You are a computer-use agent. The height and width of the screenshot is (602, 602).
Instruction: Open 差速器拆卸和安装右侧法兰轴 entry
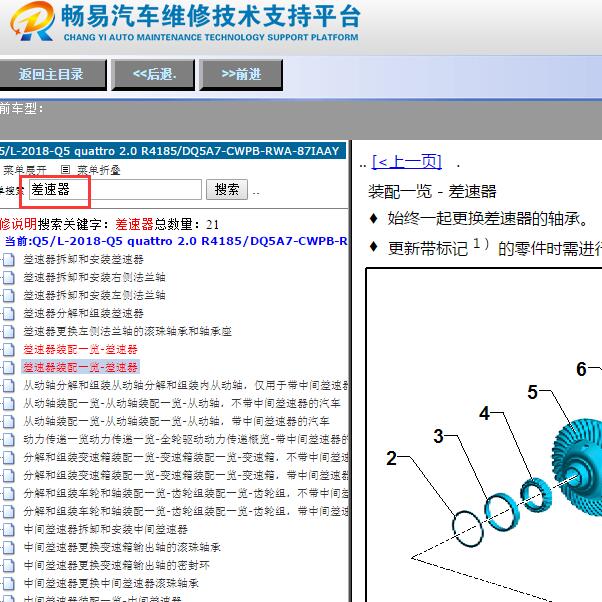94,277
